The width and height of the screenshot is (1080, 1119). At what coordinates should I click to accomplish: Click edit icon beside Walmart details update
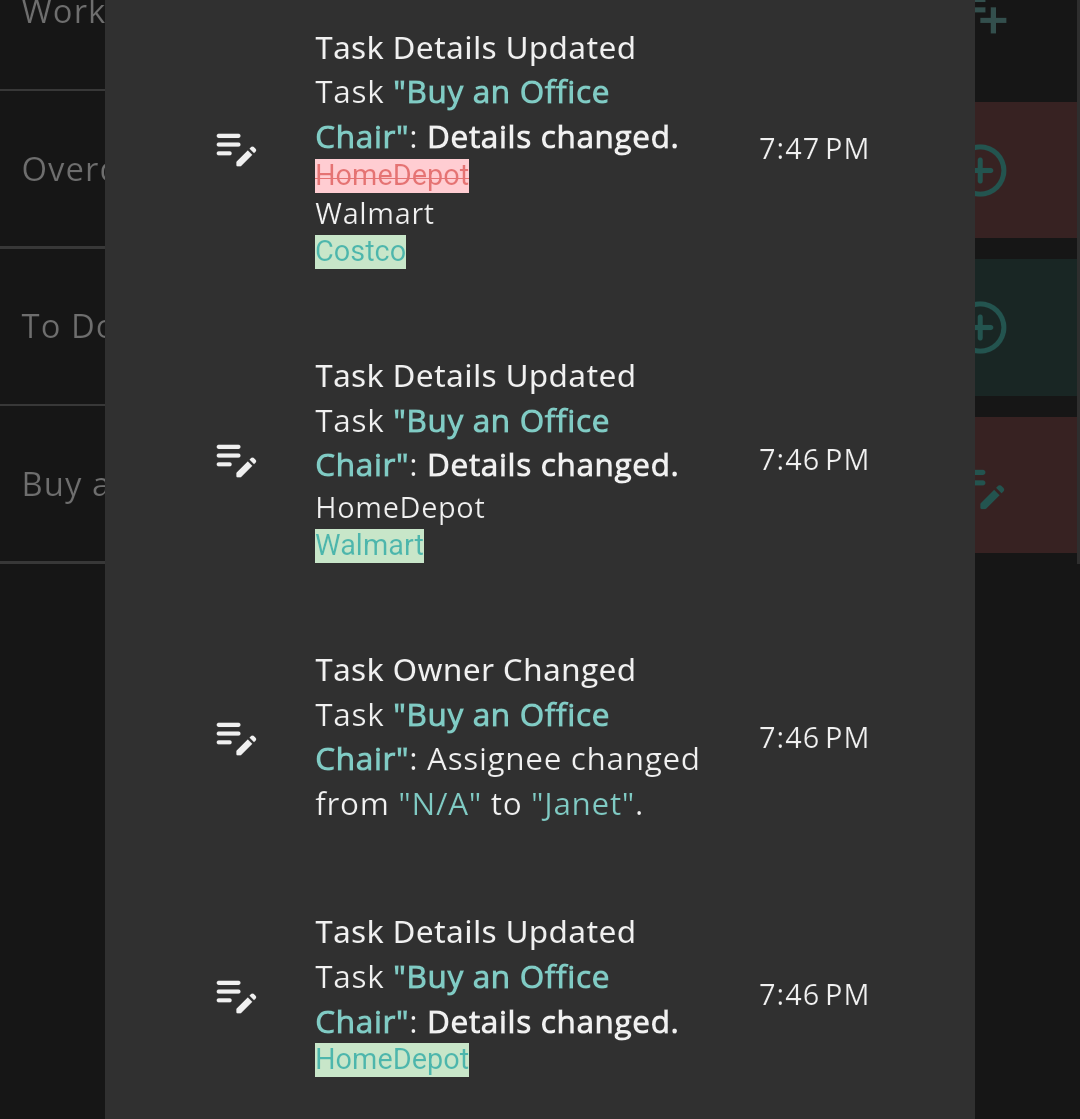click(x=236, y=460)
